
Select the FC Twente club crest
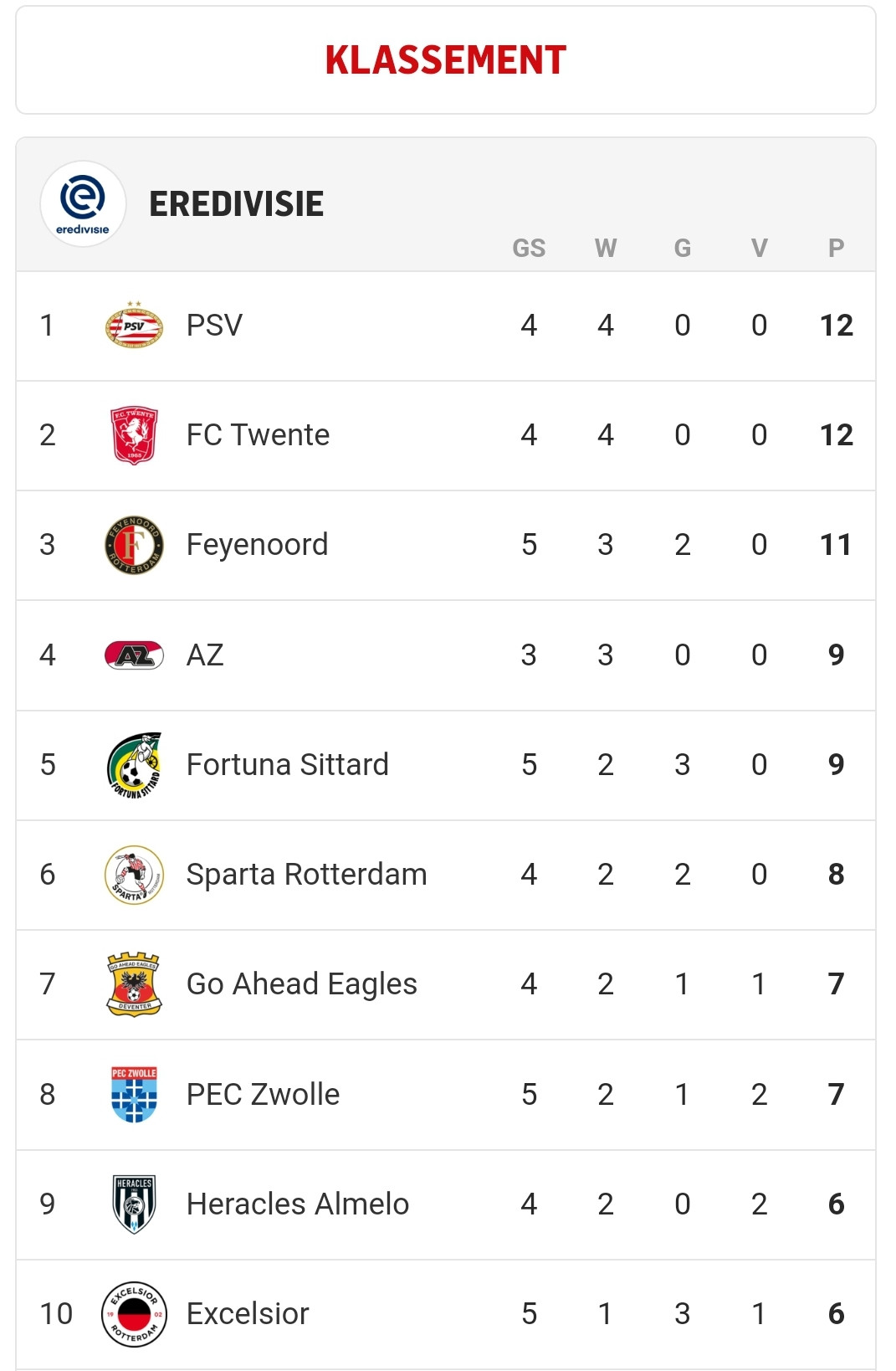coord(134,435)
